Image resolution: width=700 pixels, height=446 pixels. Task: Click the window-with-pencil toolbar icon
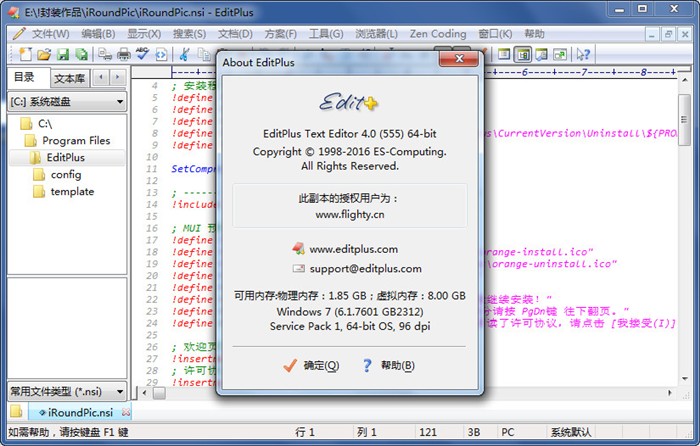542,54
